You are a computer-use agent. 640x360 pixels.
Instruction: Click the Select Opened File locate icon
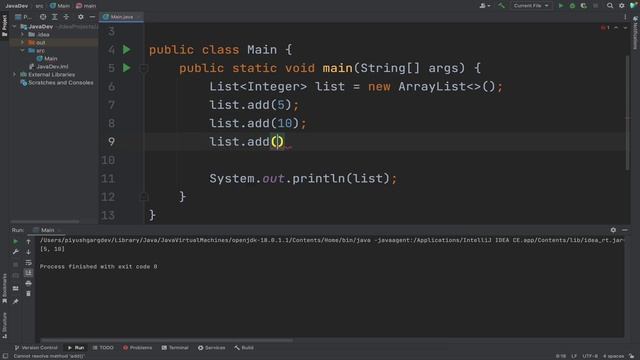[x=43, y=17]
